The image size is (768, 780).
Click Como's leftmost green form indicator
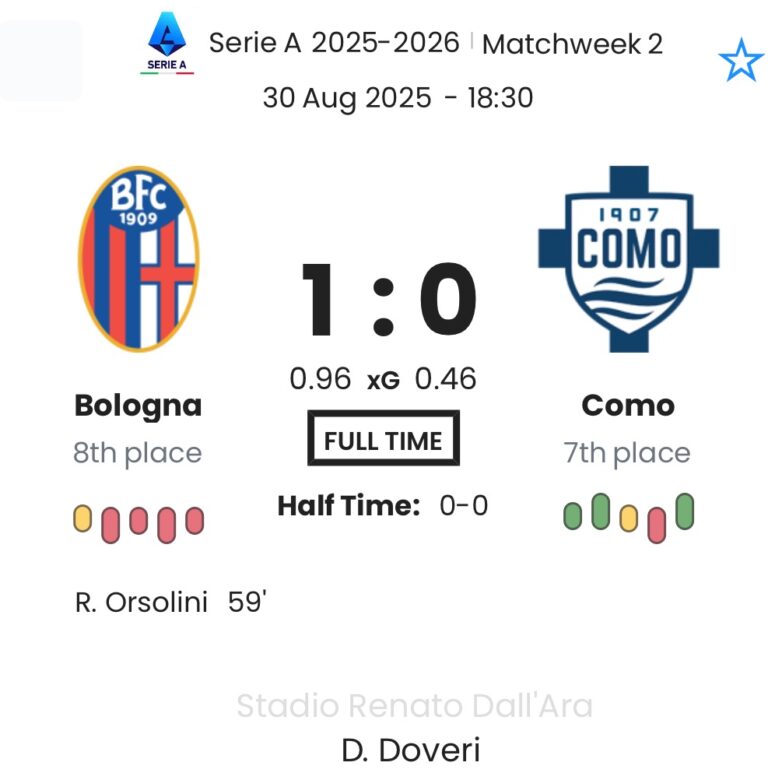[573, 516]
